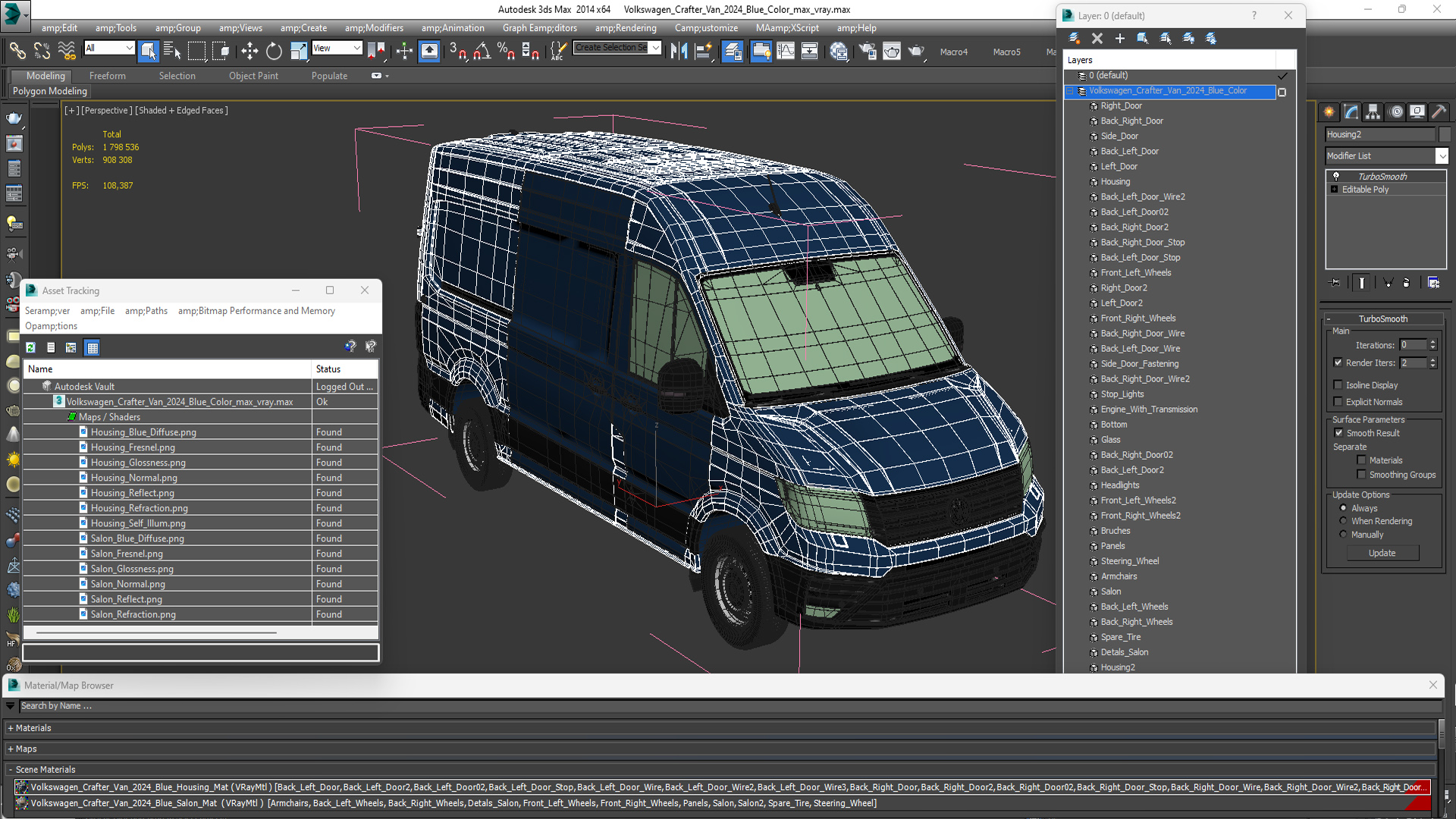This screenshot has height=819, width=1456.
Task: Open Paths menu in Asset Tracking
Action: (146, 311)
